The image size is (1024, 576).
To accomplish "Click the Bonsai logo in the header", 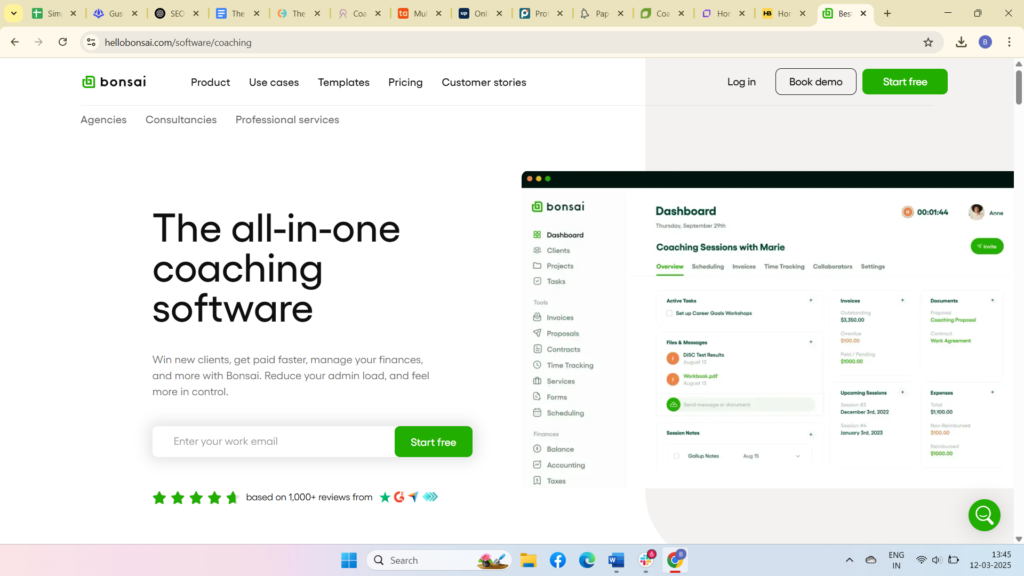I will tap(114, 82).
